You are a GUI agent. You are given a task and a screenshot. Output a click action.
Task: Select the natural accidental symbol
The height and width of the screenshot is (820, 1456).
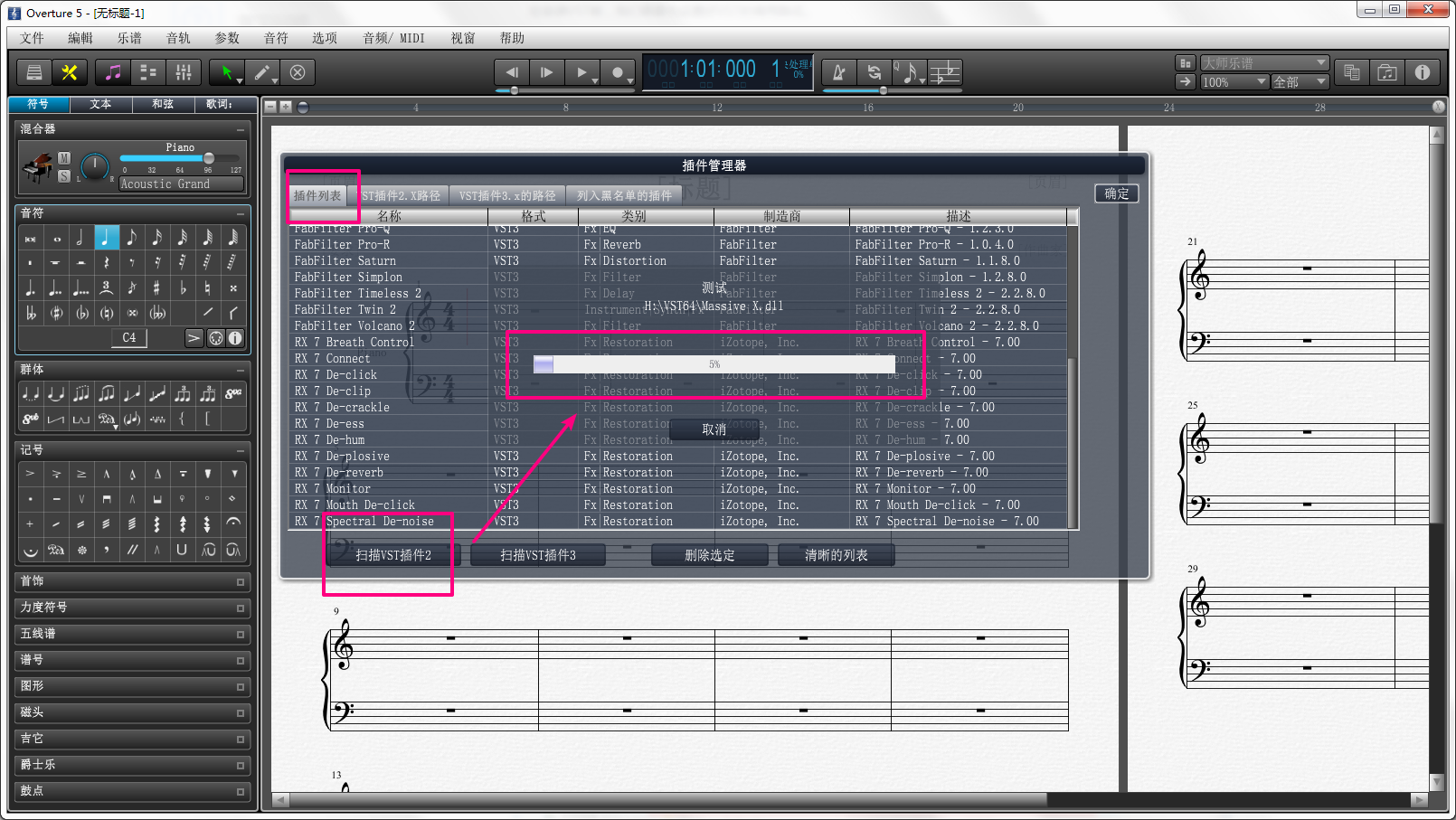coord(207,288)
